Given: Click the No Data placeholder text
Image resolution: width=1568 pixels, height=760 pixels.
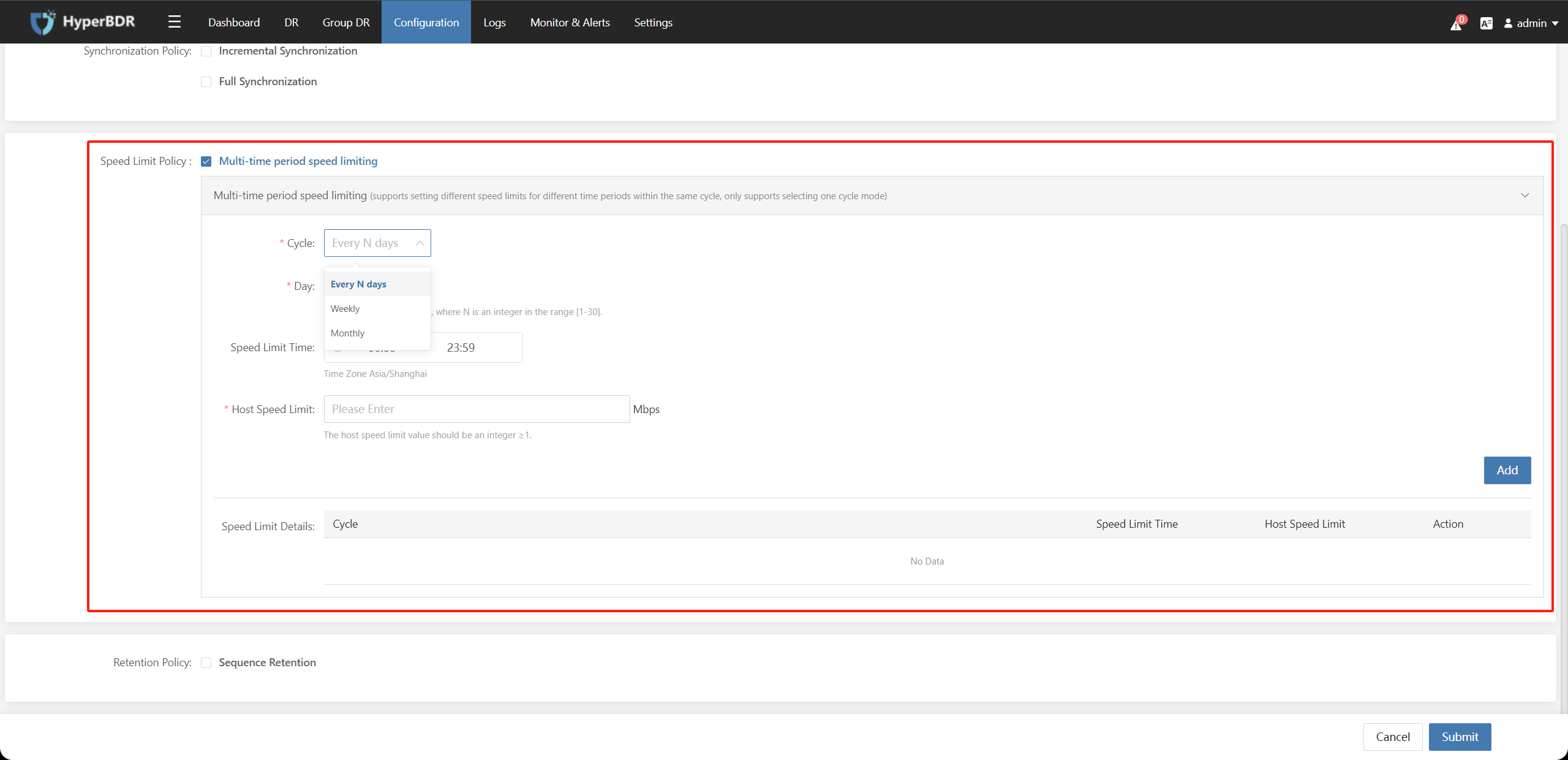Looking at the screenshot, I should tap(927, 561).
